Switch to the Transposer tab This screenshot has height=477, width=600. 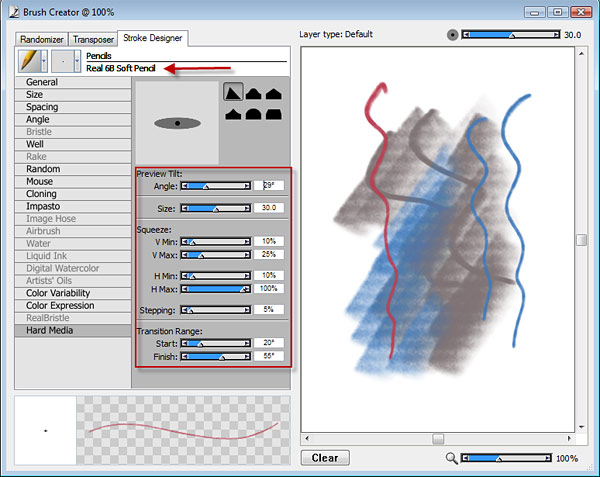coord(93,39)
